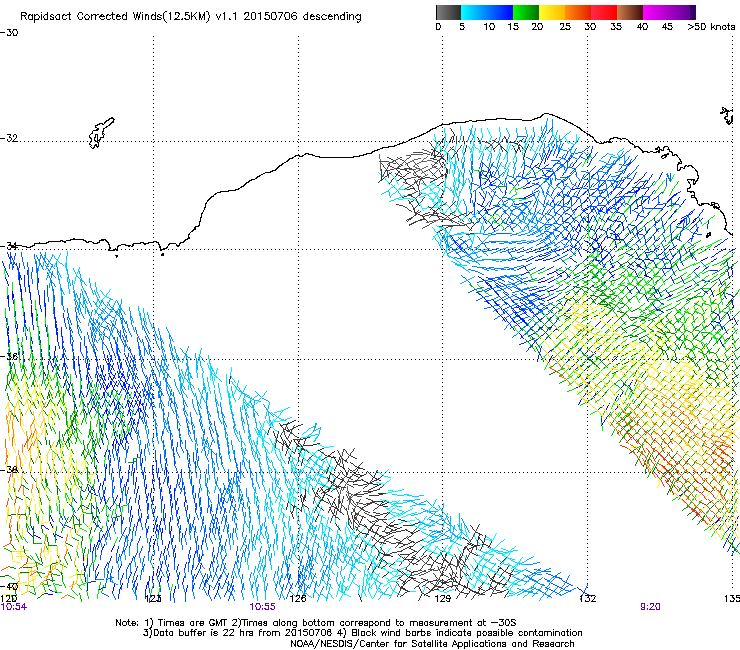Click the -30 latitude label
Image resolution: width=740 pixels, height=650 pixels.
click(9, 33)
